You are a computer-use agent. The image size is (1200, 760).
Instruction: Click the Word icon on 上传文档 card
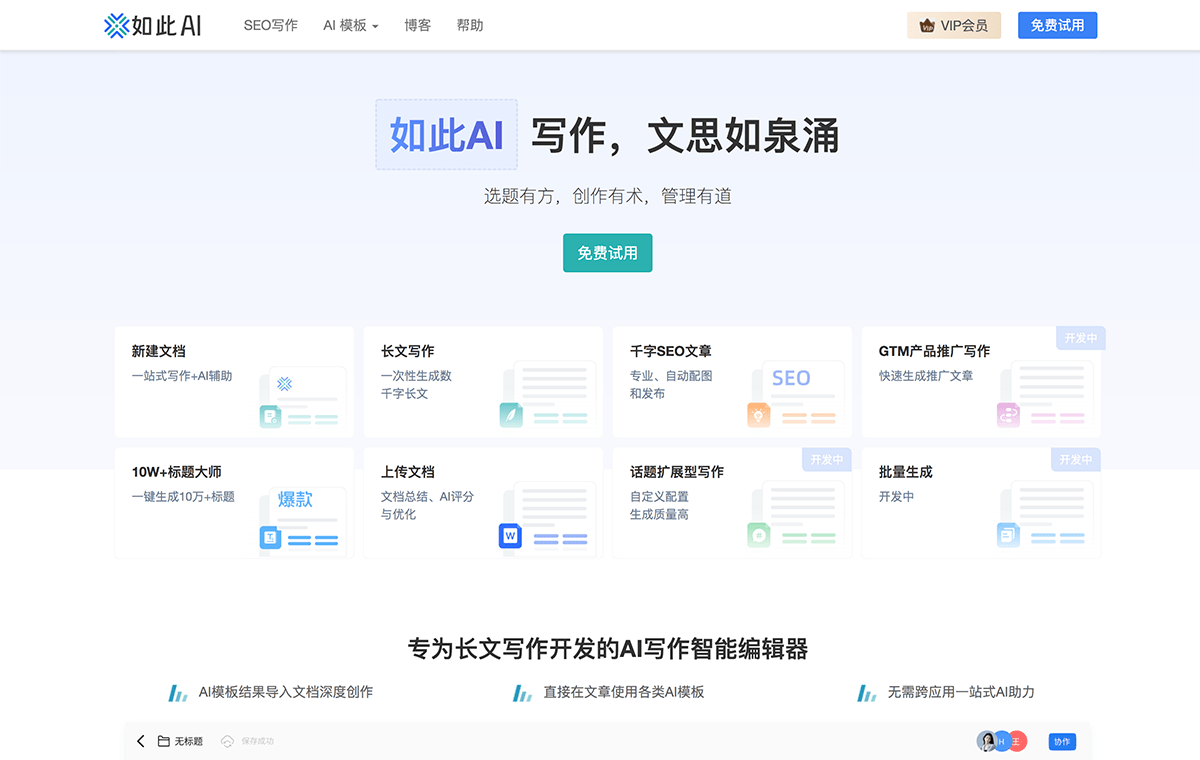tap(511, 536)
